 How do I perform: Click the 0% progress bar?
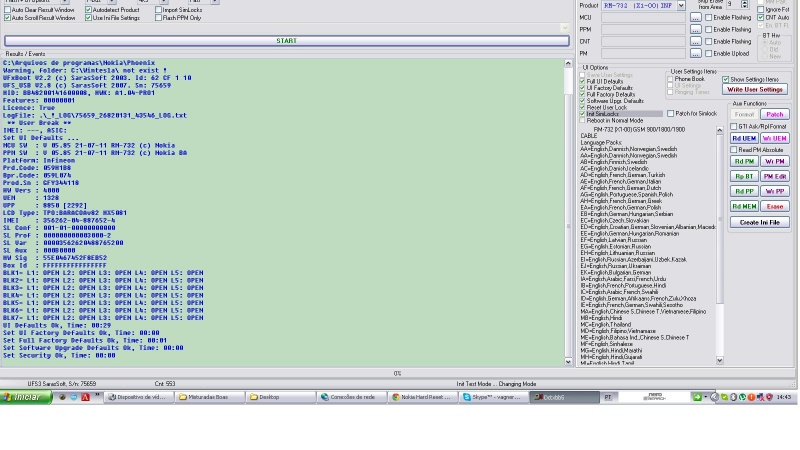397,373
